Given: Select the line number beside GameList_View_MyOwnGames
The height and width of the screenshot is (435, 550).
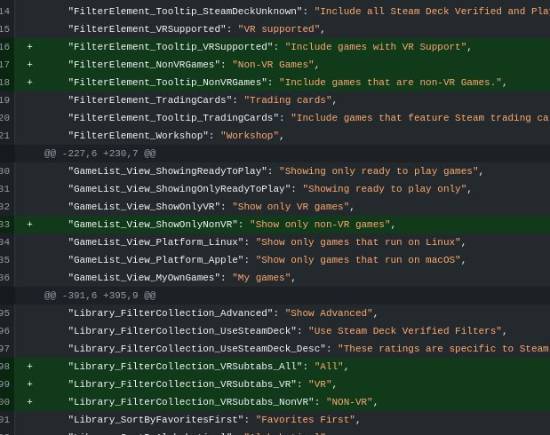Looking at the screenshot, I should [x=5, y=277].
